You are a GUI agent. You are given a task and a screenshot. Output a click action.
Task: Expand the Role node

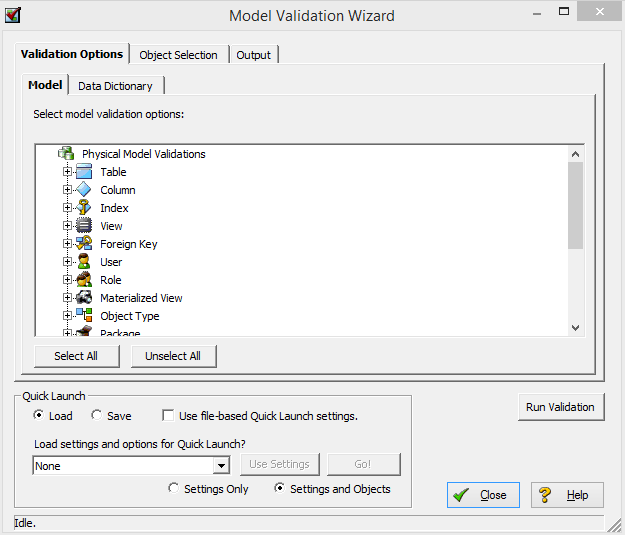[x=67, y=279]
